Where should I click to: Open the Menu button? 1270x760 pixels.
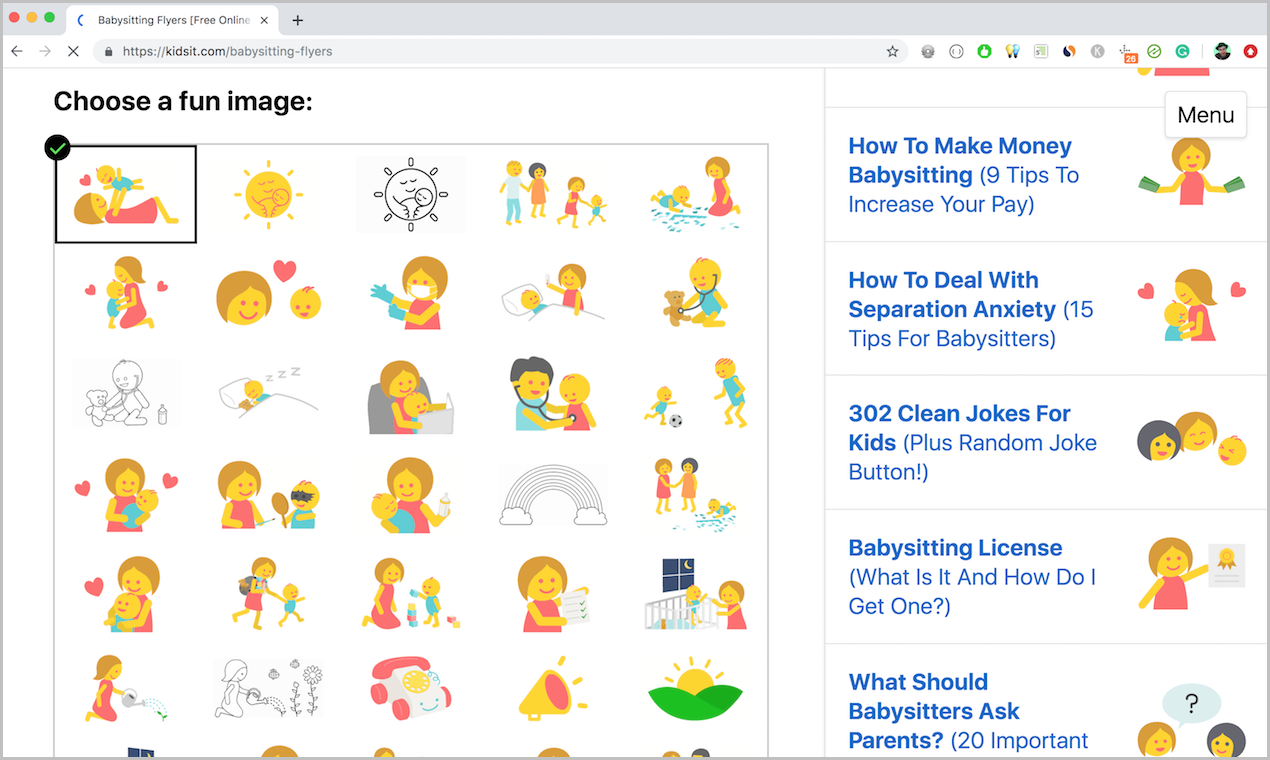tap(1206, 114)
